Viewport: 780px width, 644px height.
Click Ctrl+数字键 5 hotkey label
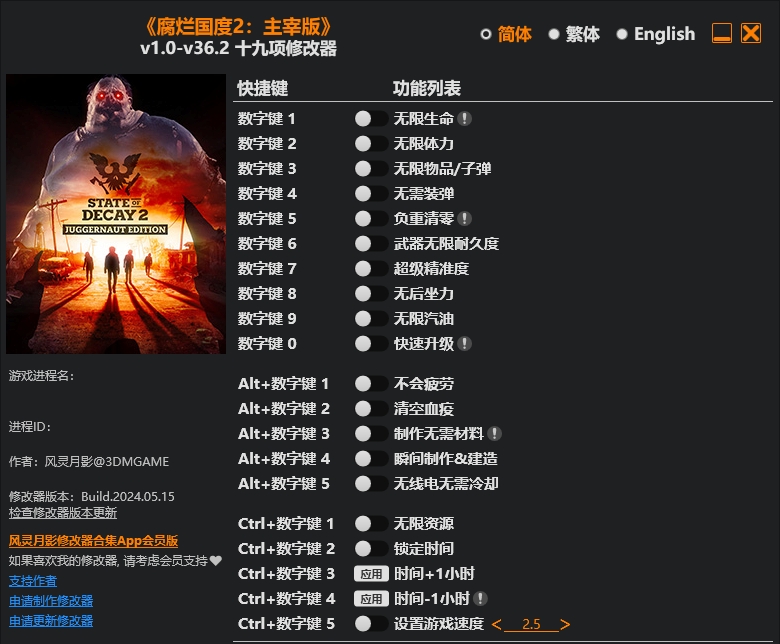pyautogui.click(x=286, y=624)
